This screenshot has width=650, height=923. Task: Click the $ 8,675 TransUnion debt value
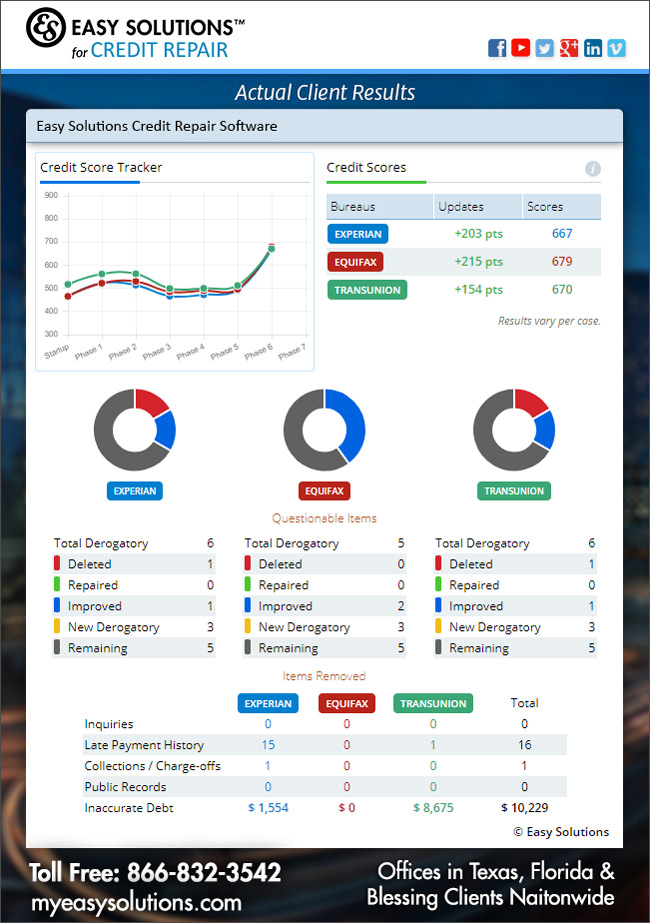tap(433, 808)
